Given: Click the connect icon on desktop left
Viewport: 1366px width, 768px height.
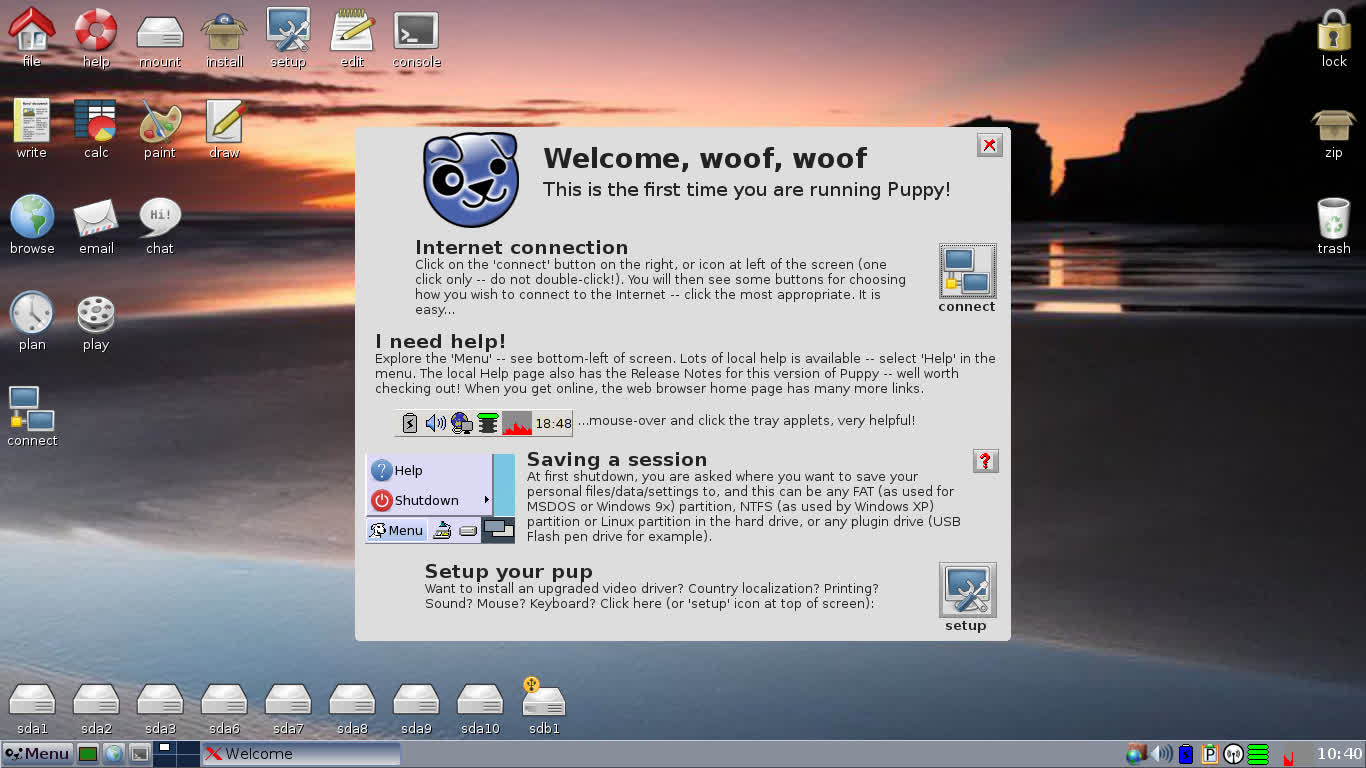Looking at the screenshot, I should tap(32, 409).
